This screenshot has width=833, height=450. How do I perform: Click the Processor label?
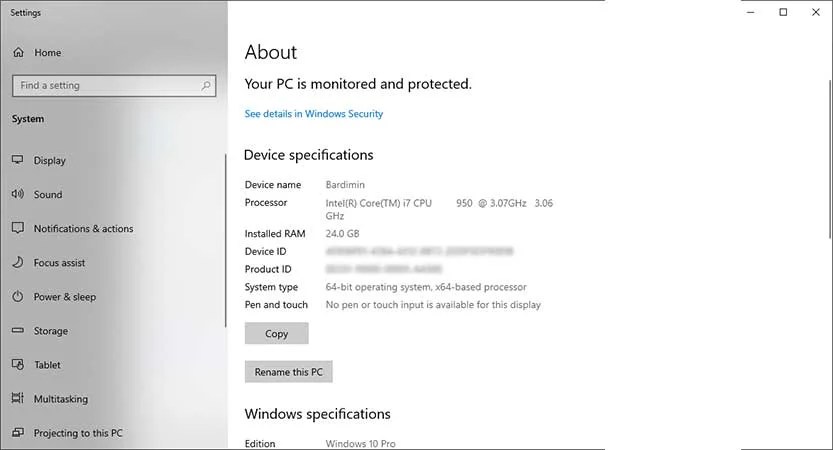tap(266, 202)
